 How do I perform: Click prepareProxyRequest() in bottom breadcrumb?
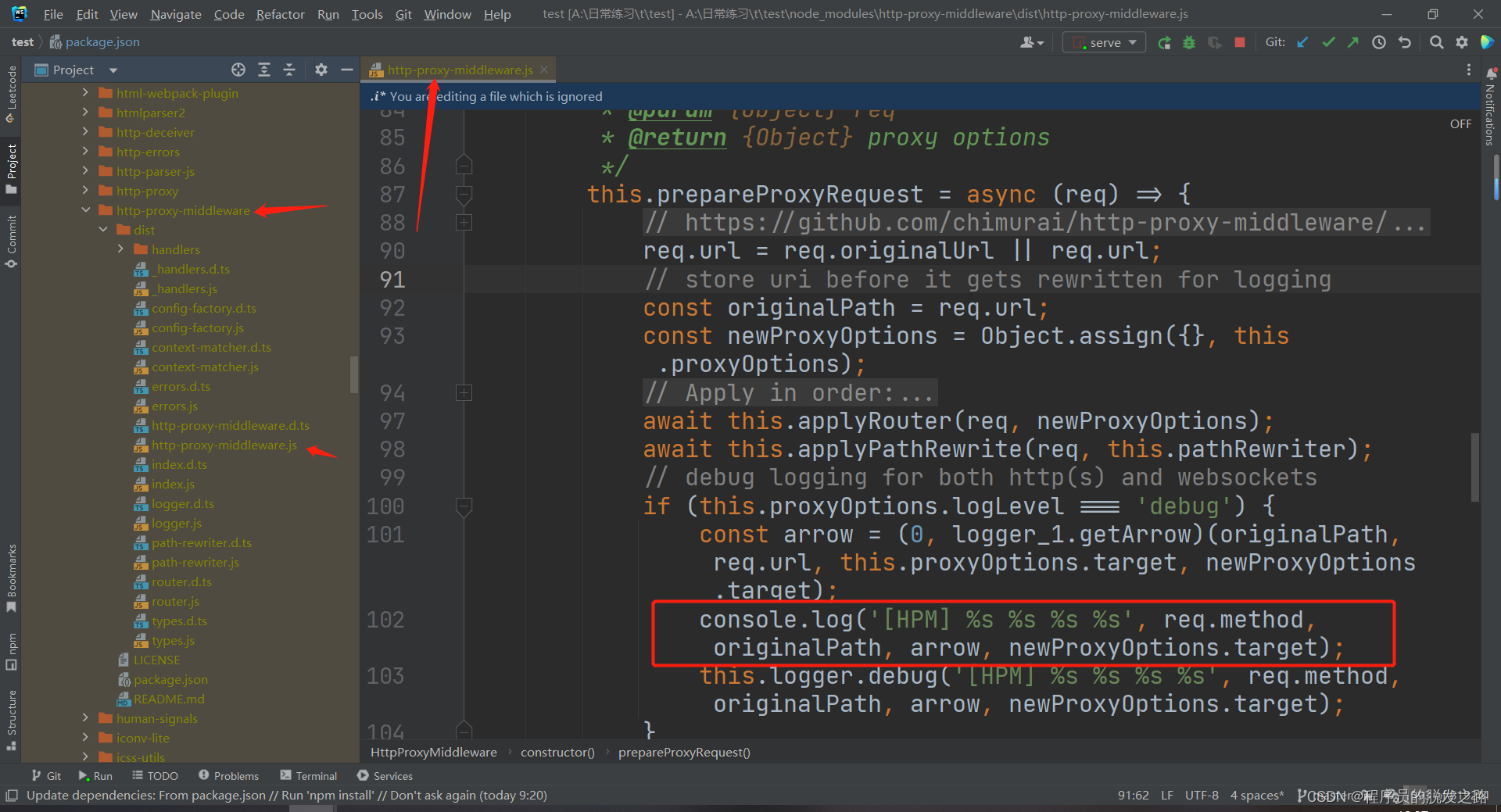[684, 753]
